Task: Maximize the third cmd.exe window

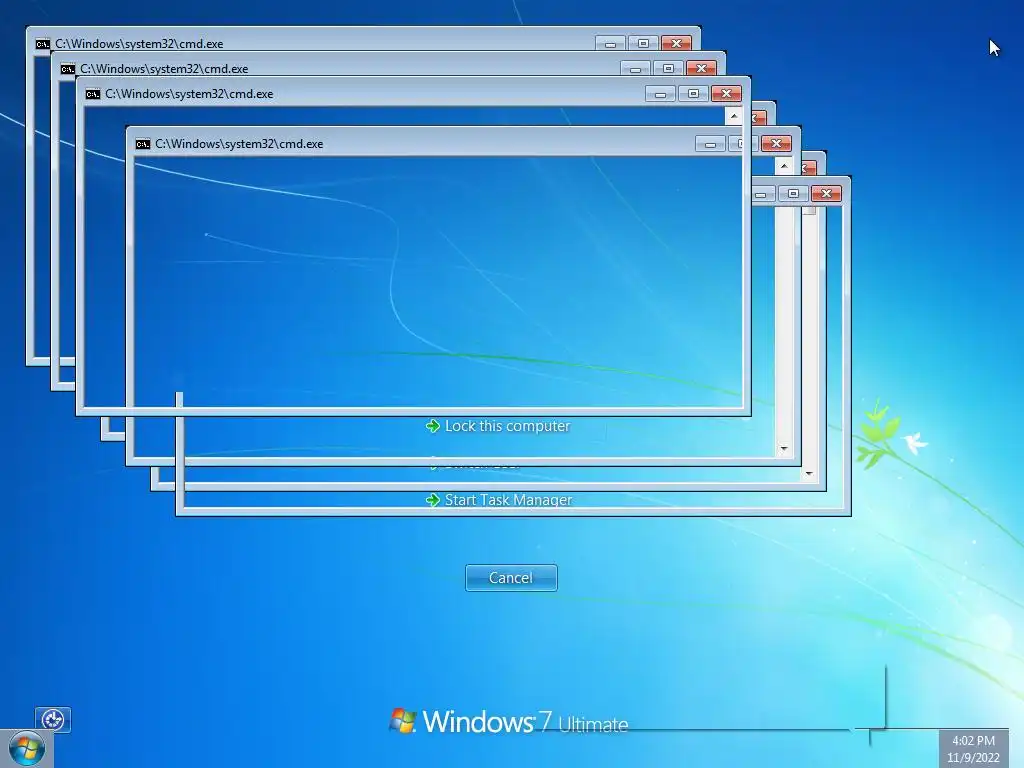Action: pyautogui.click(x=694, y=93)
